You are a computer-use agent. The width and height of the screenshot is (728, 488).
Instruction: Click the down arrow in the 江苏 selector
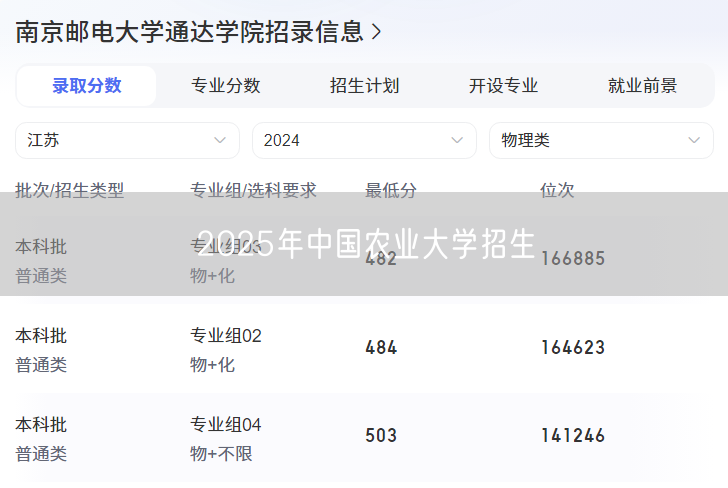[x=220, y=140]
